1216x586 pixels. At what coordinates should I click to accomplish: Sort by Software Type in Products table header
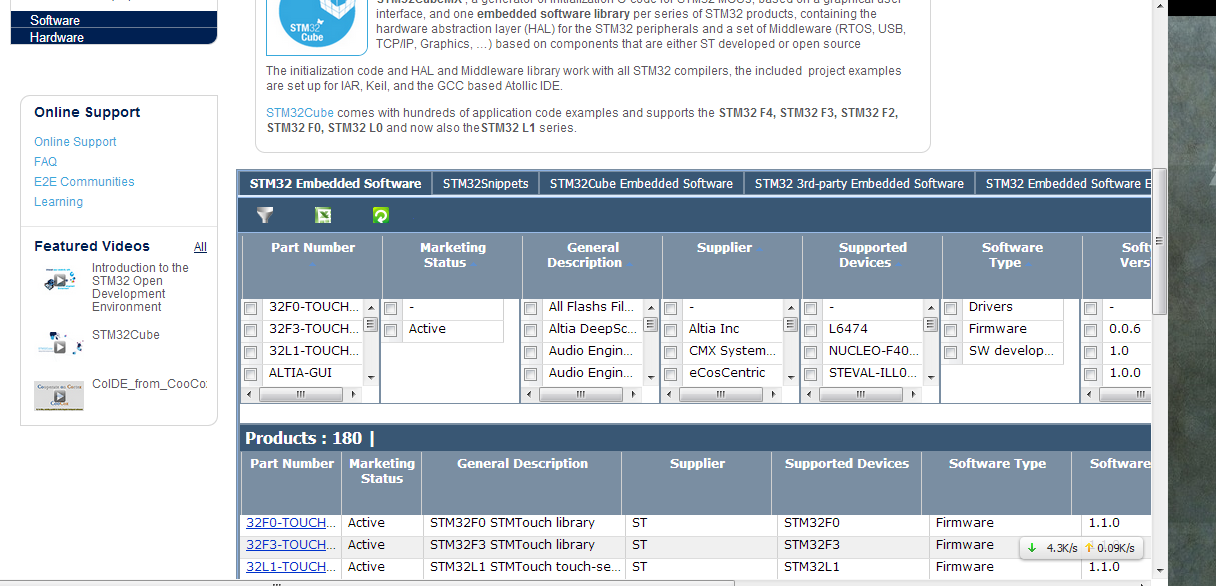click(997, 464)
